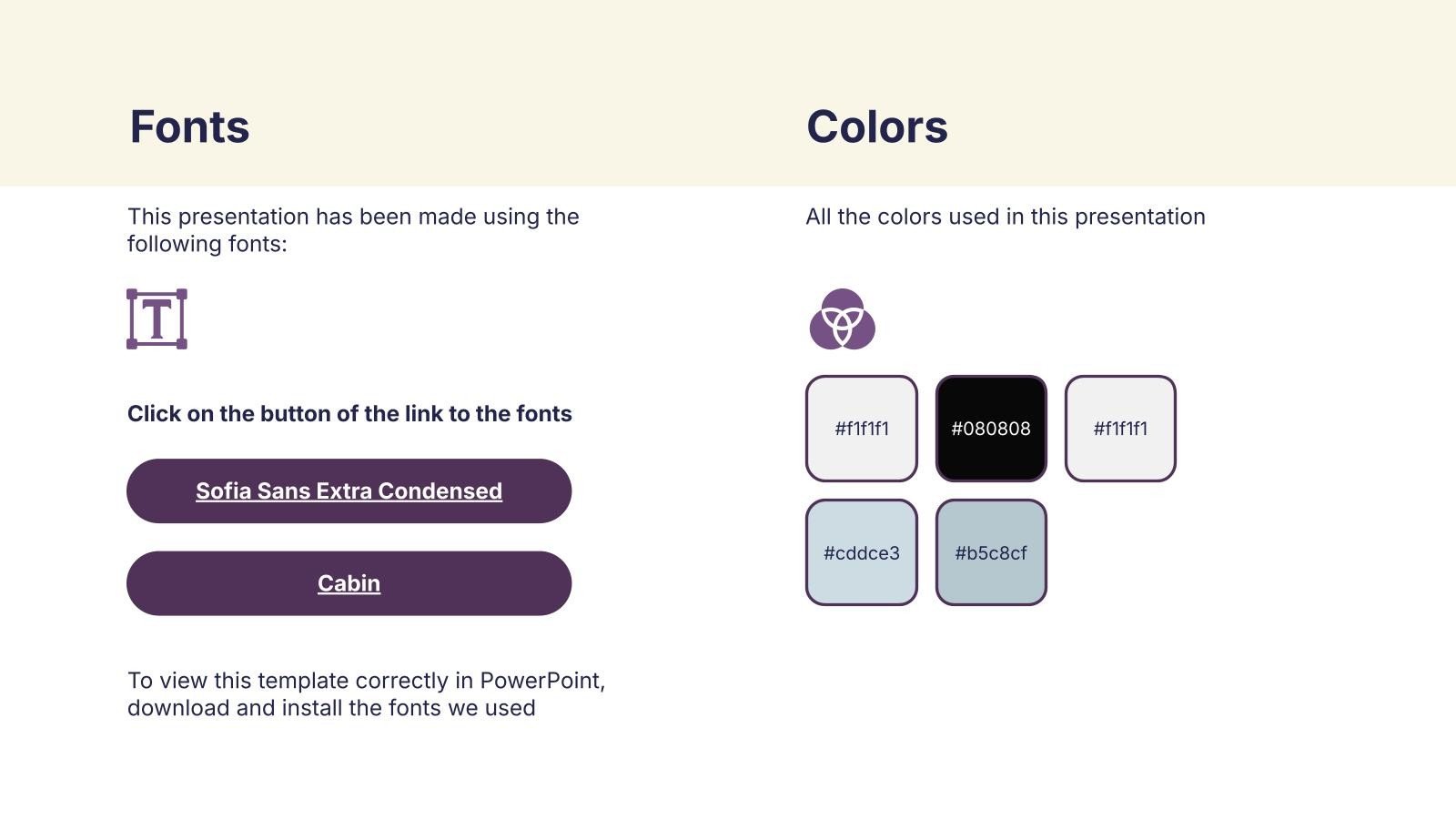Select the #f1f1f1 swatch right of black swatch

pyautogui.click(x=1120, y=429)
